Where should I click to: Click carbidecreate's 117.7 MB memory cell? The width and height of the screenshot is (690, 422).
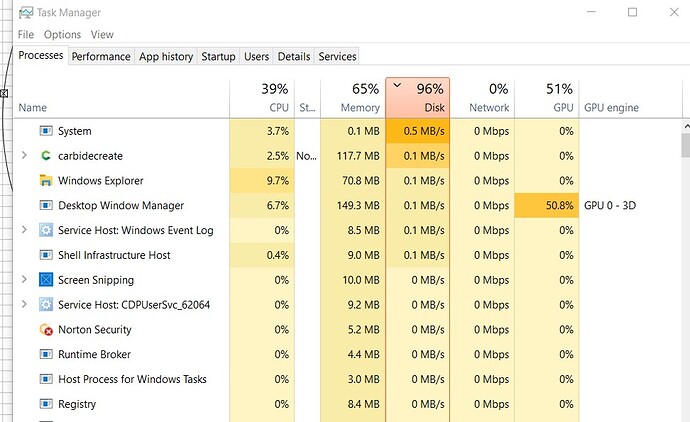click(353, 155)
